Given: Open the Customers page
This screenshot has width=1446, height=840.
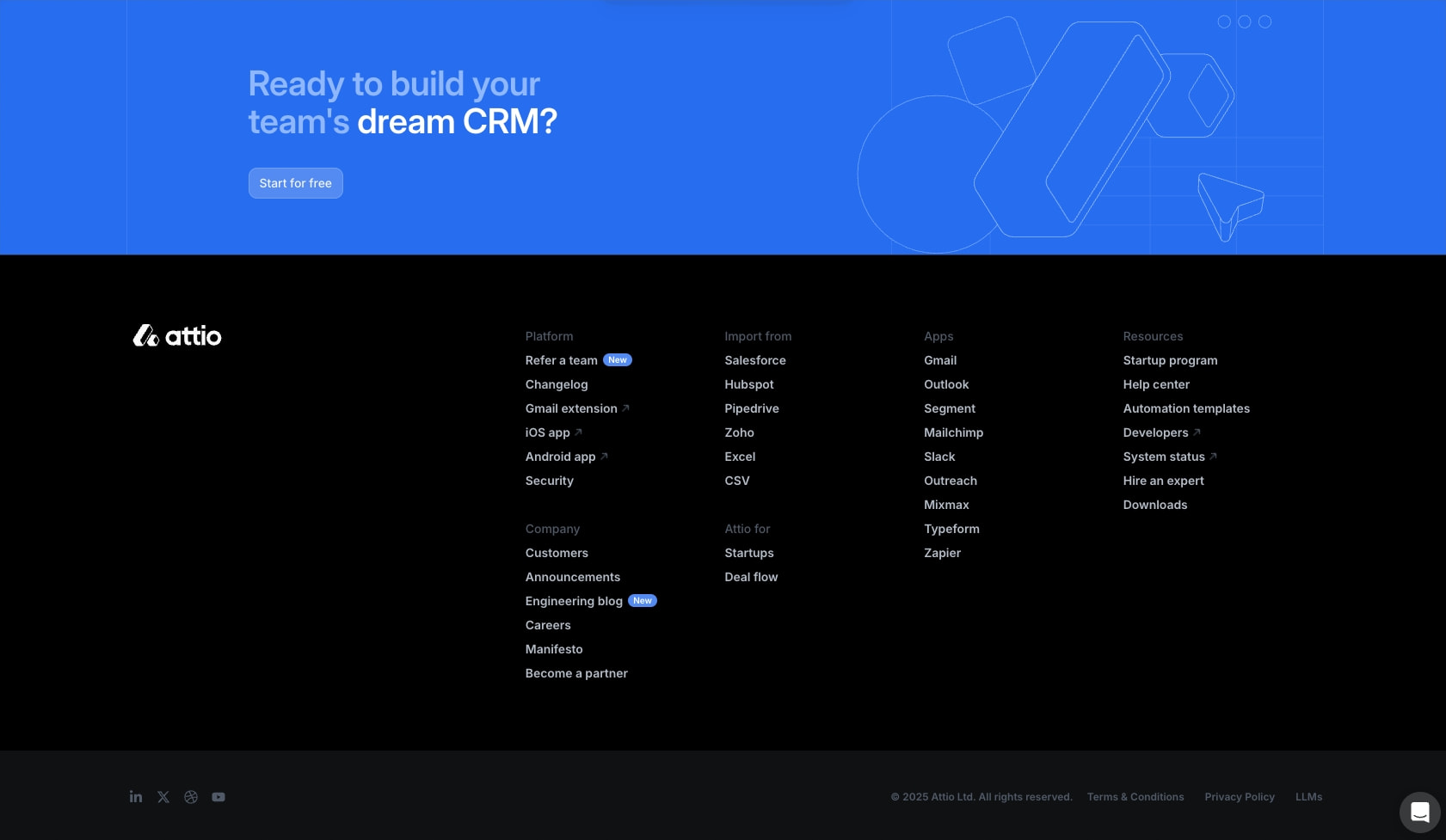Looking at the screenshot, I should 557,553.
